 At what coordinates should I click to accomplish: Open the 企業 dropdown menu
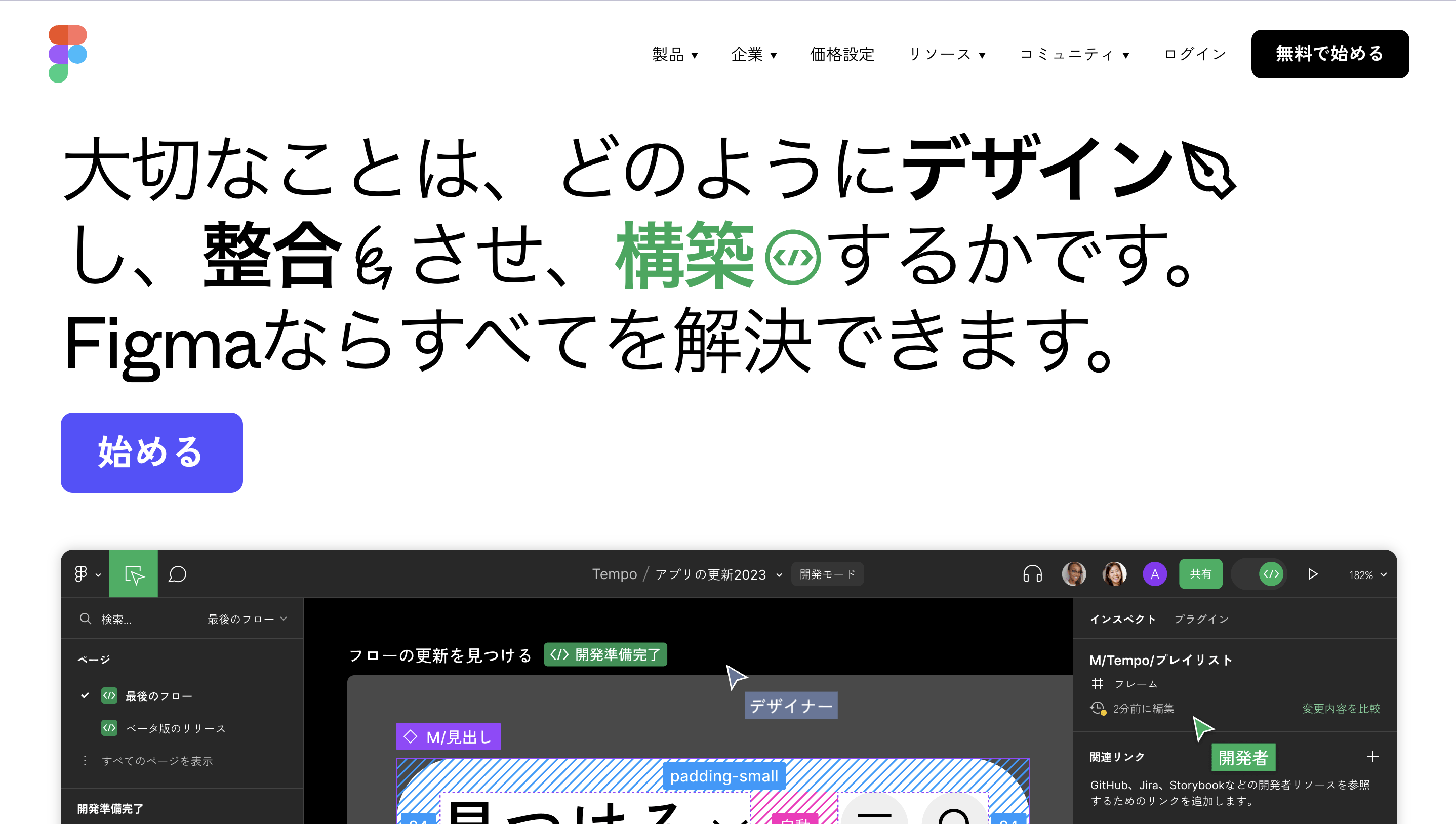coord(754,54)
